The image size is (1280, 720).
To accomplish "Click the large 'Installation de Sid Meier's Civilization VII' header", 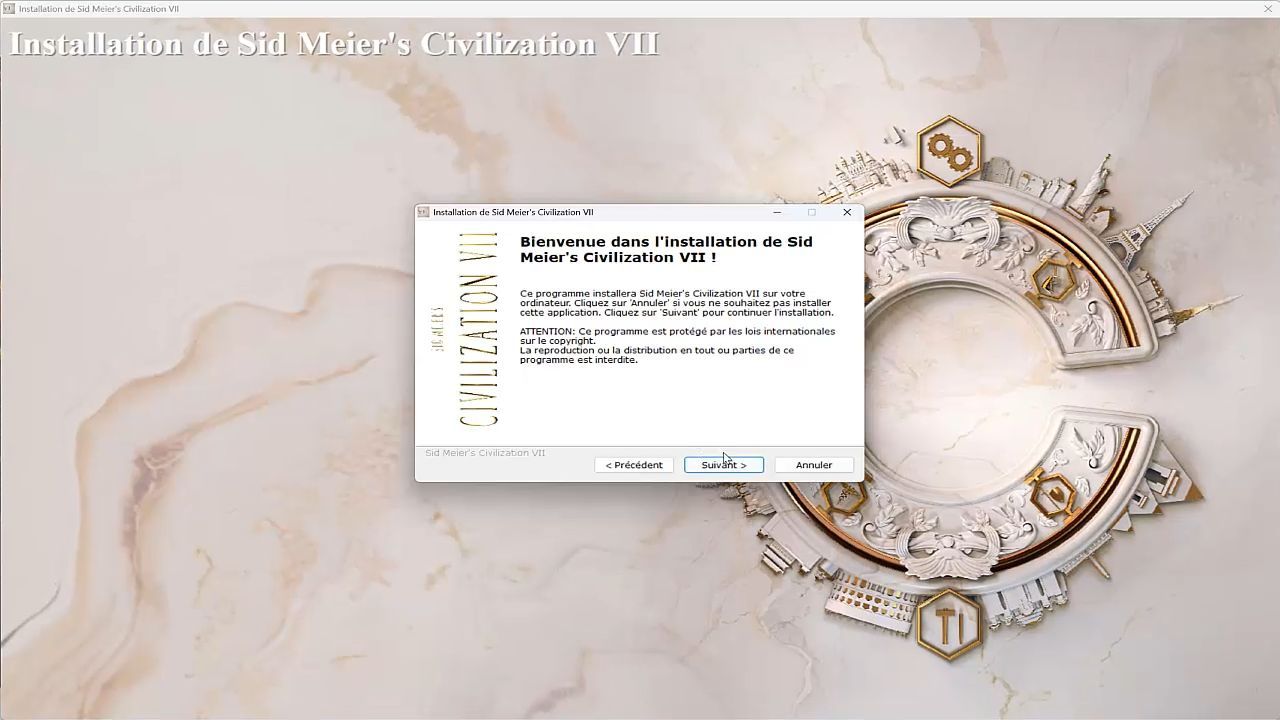I will coord(334,44).
